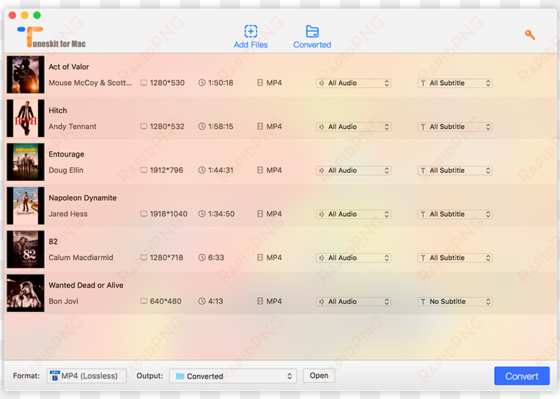The image size is (560, 399).
Task: Open All Subtitle dropdown for Napoleon Dynamite
Action: (455, 214)
